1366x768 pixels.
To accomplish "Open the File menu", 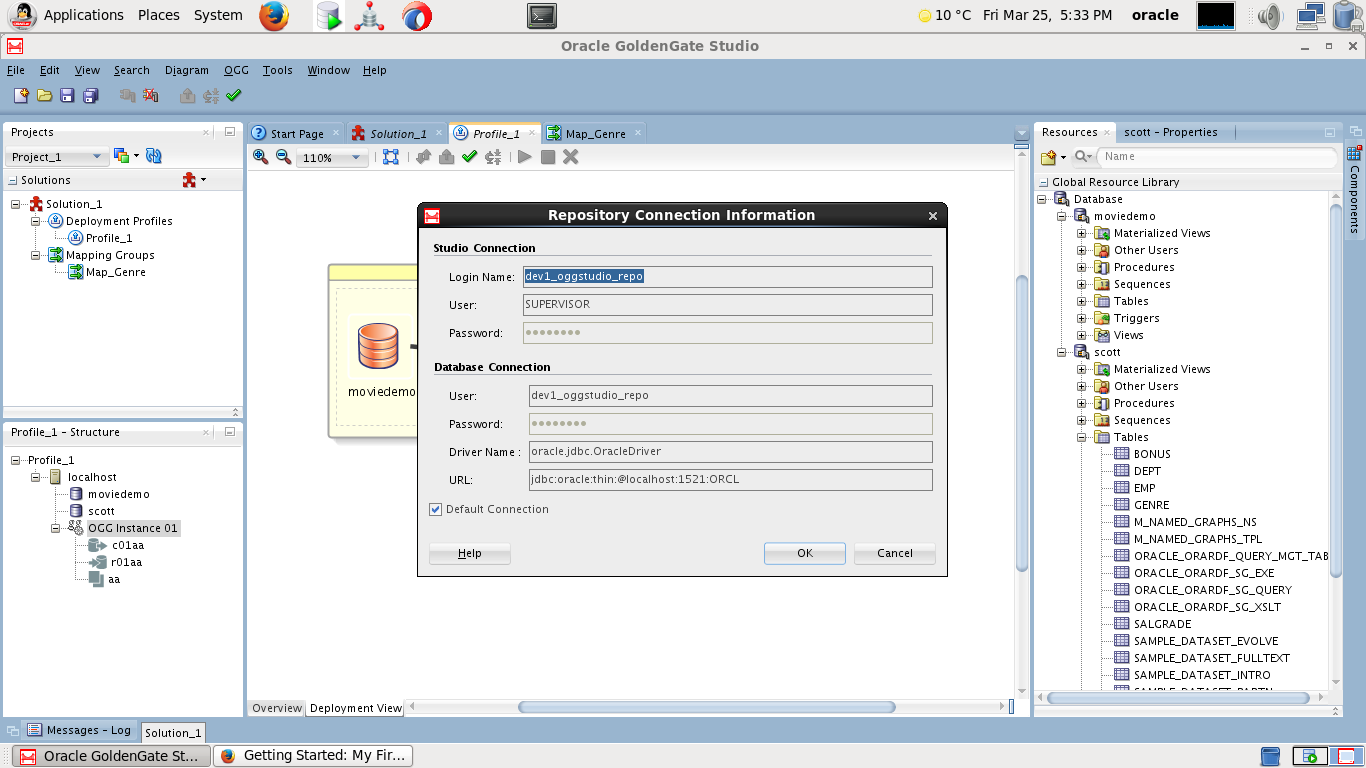I will pyautogui.click(x=16, y=70).
